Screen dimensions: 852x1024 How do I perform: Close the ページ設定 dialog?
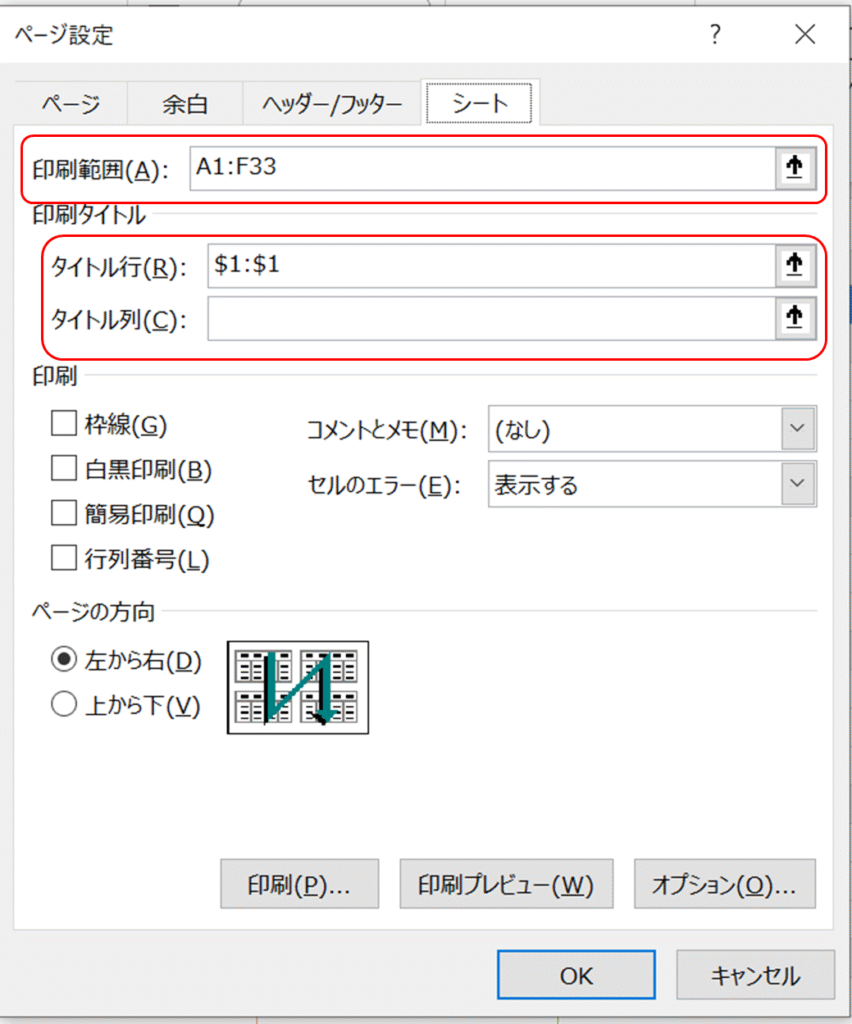805,34
